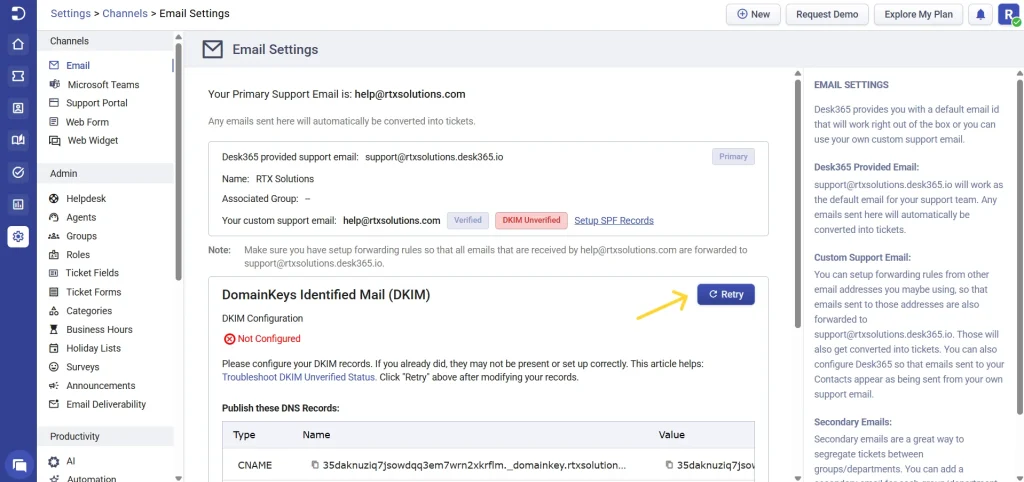Click the help panel vertical scrollbar
1024x482 pixels.
1021,245
